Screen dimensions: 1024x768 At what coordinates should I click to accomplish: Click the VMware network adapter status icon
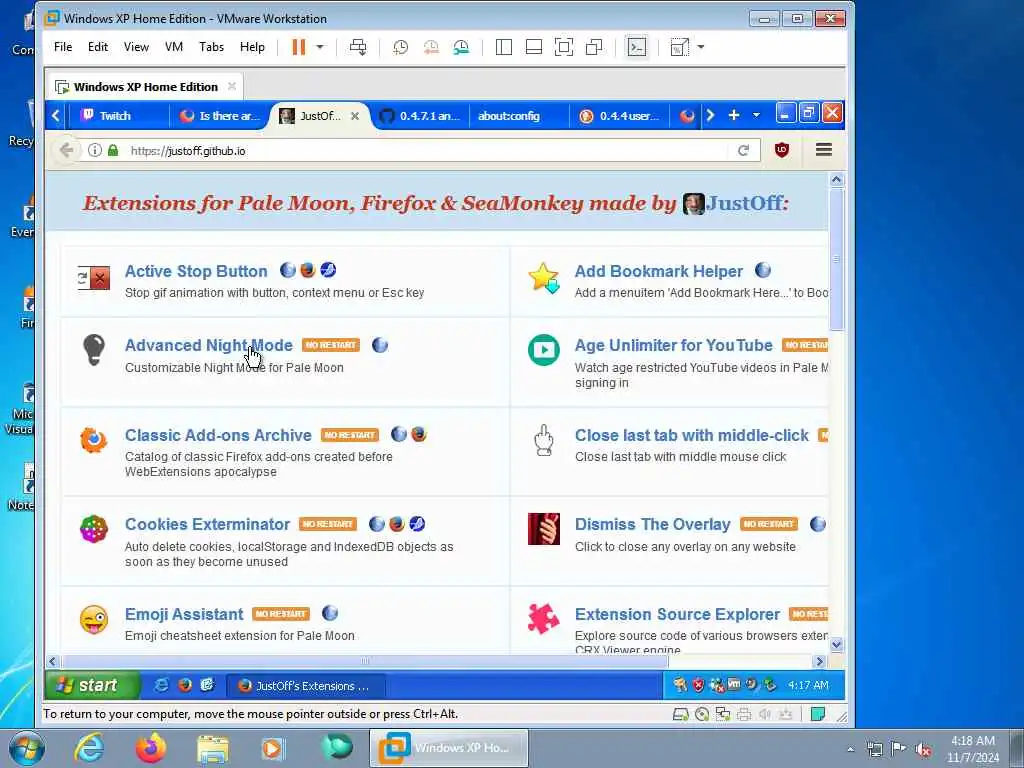pos(723,714)
